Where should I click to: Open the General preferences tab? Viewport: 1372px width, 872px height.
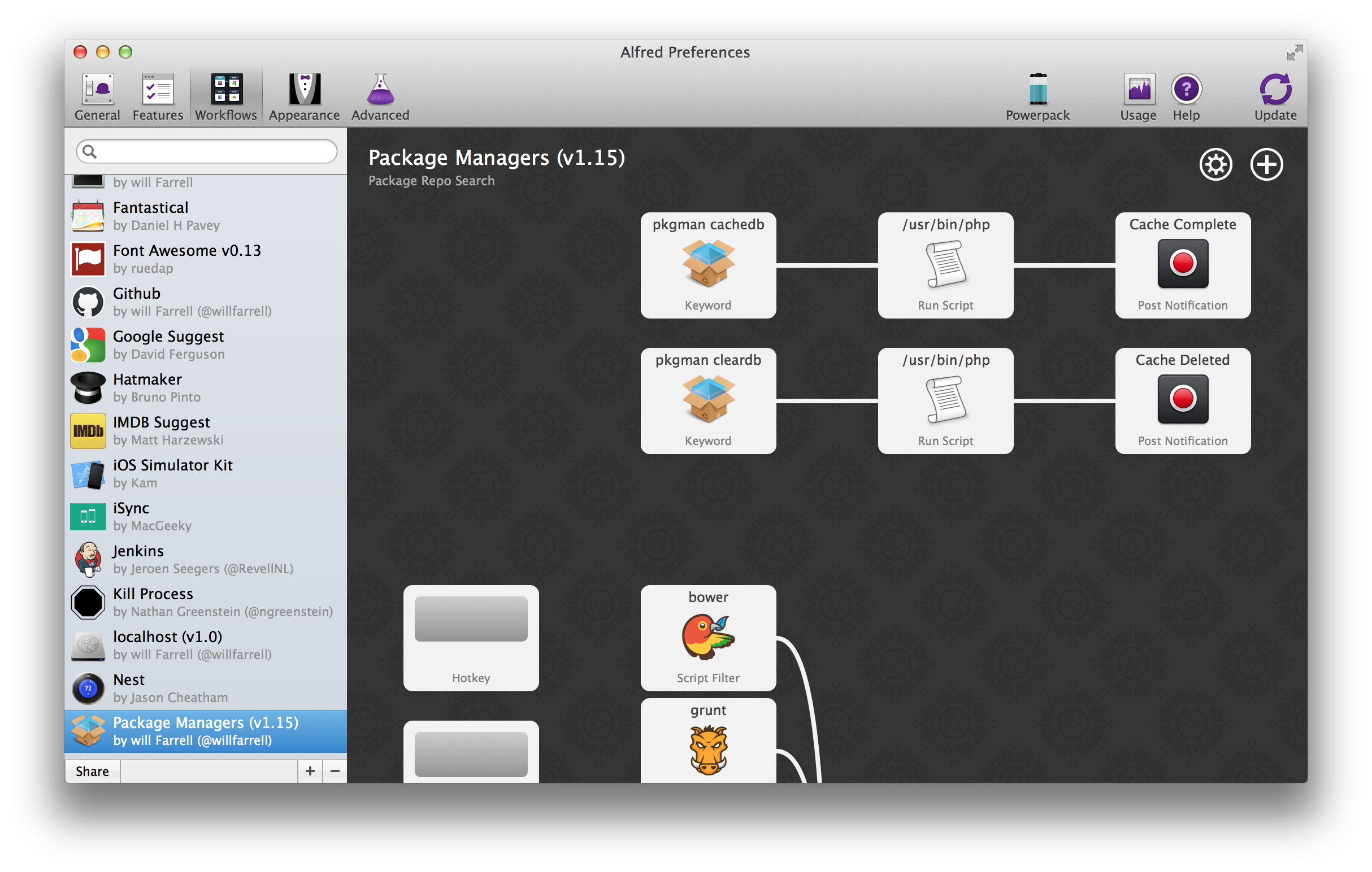pos(97,97)
